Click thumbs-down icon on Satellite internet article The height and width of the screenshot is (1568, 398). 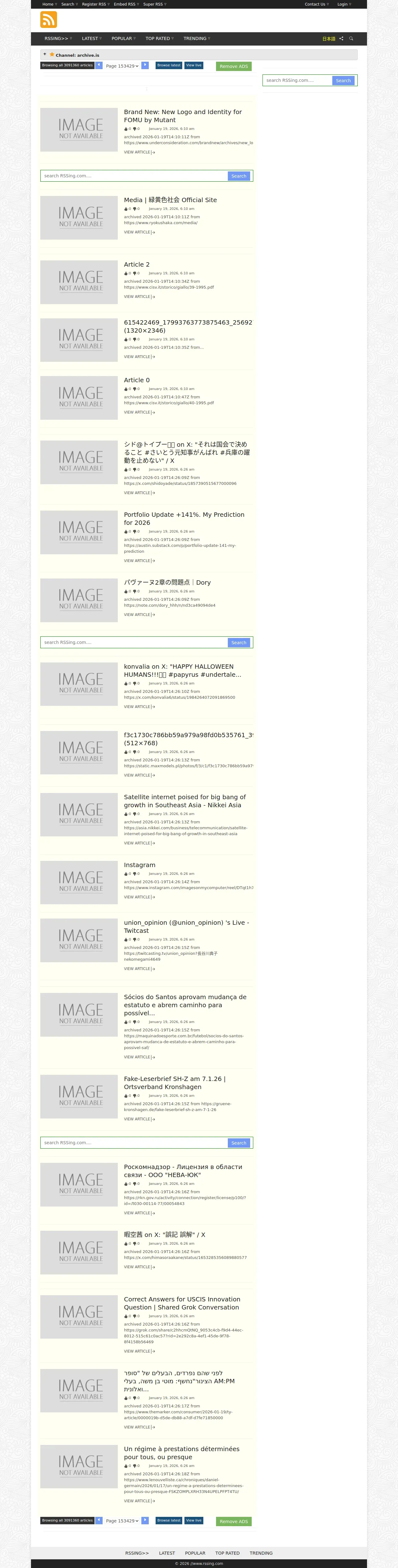point(135,814)
